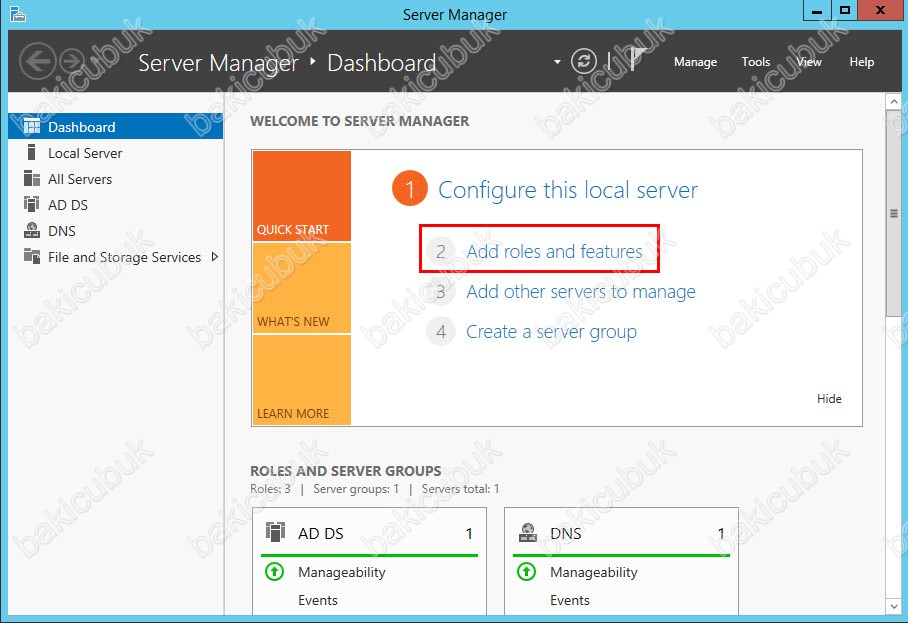
Task: Click Create a server group link
Action: 551,332
